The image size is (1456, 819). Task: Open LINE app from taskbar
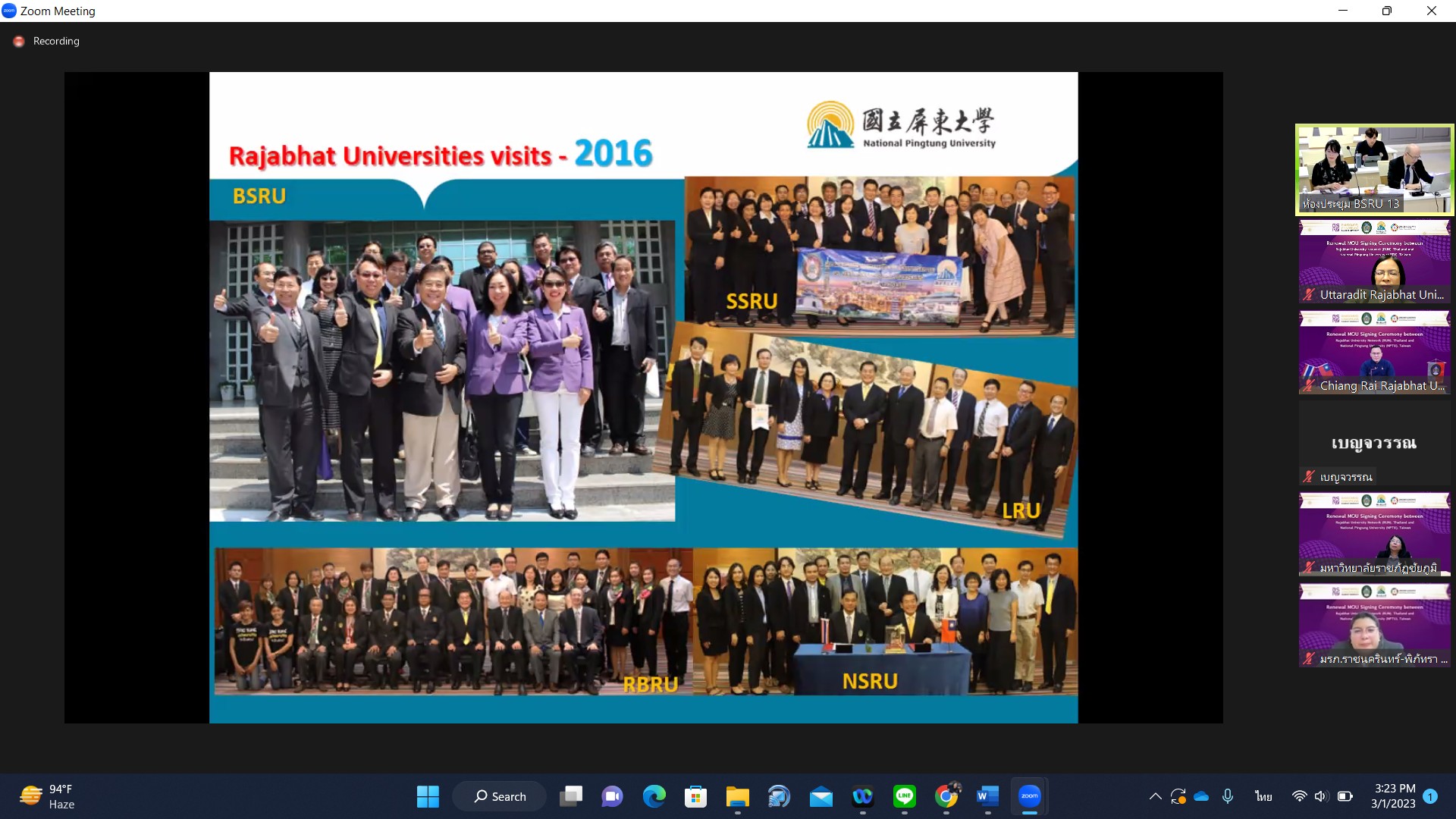[x=904, y=796]
